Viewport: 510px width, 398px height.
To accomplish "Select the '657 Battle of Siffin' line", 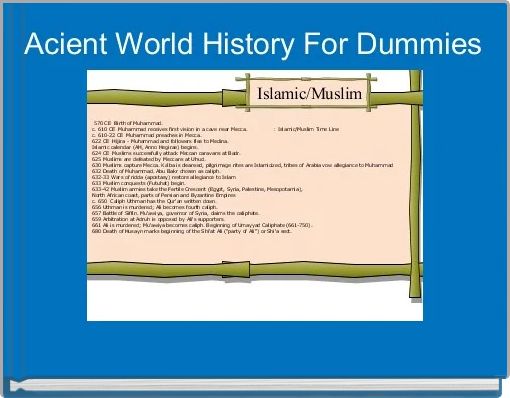I will (176, 213).
